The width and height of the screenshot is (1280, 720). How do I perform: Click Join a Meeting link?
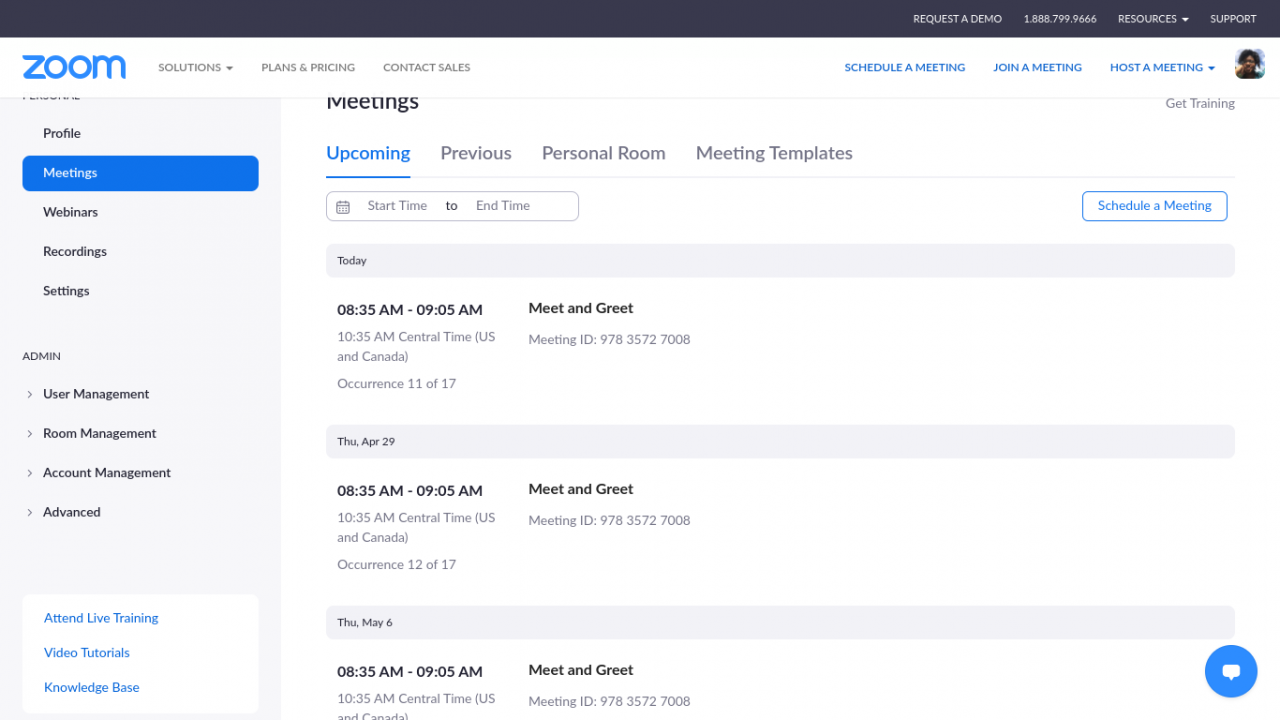(1037, 68)
